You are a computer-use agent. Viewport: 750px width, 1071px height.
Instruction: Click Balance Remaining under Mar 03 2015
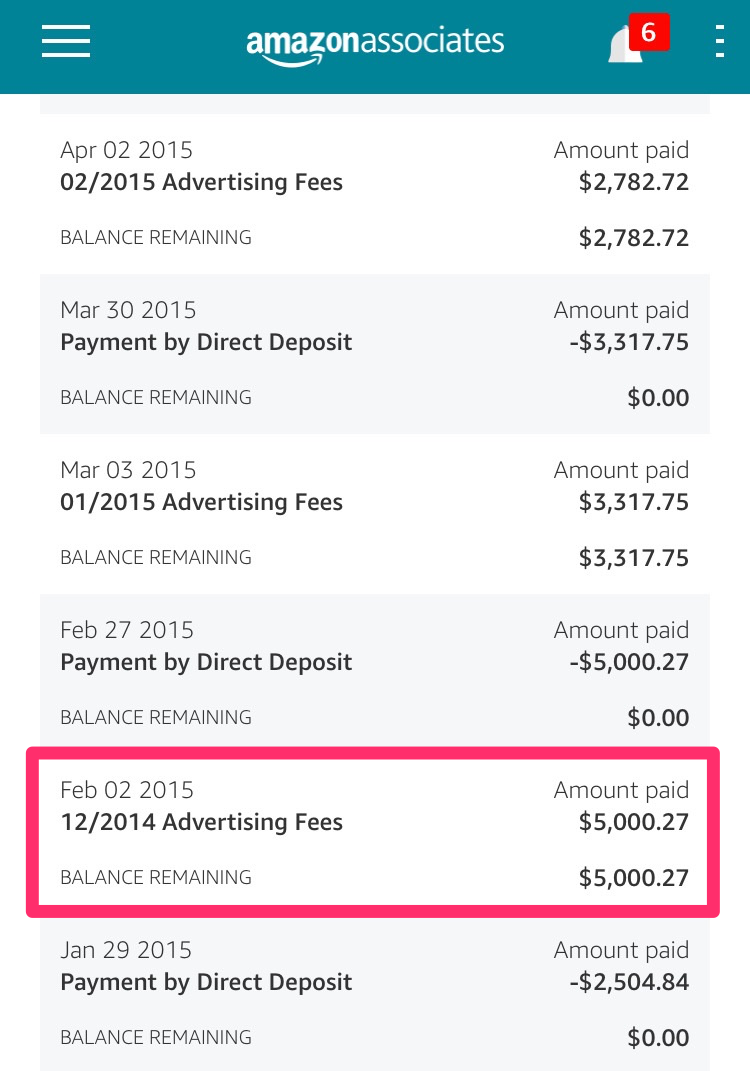pyautogui.click(x=156, y=557)
